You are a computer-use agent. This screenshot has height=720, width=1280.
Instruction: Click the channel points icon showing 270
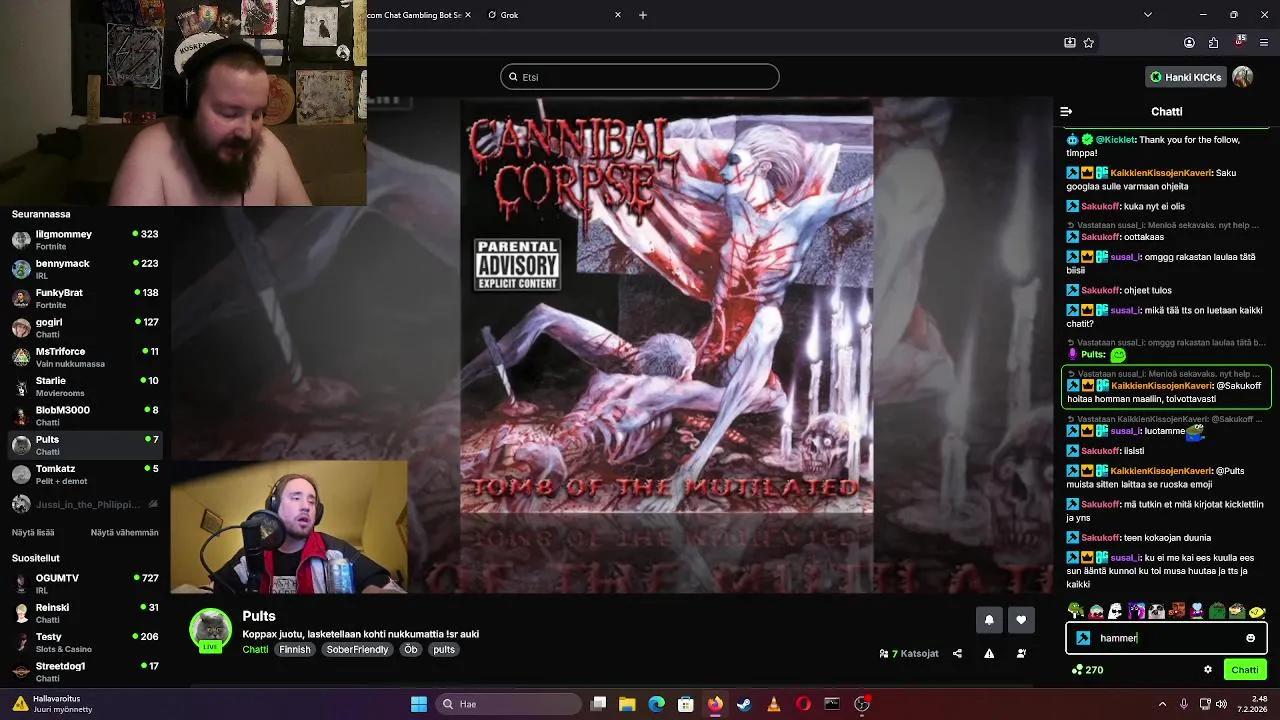1077,670
